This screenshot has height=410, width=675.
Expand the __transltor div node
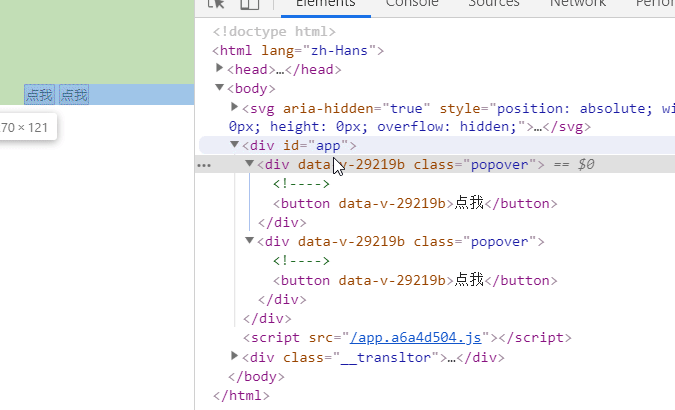[x=235, y=356]
